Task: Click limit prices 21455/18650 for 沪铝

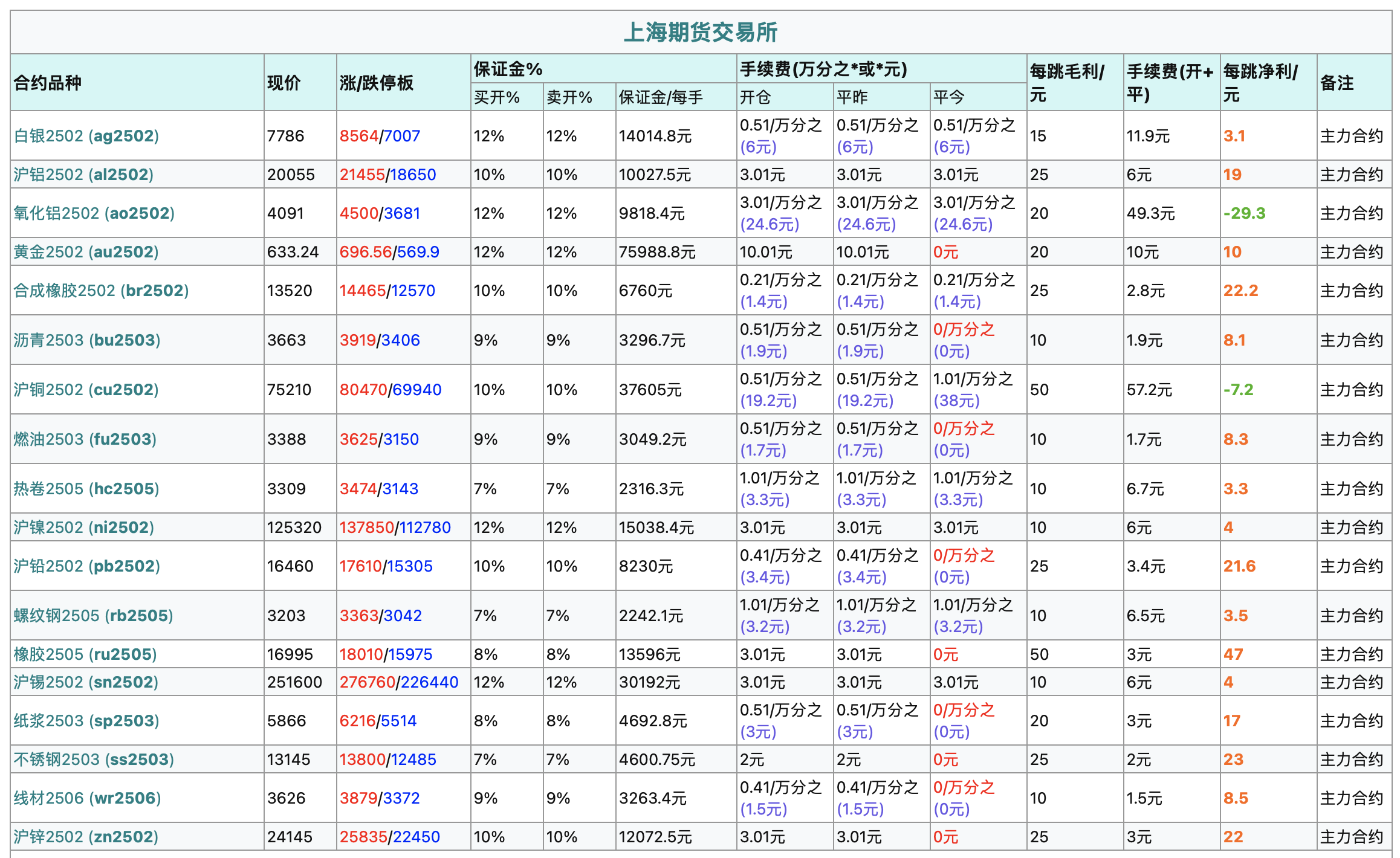Action: (x=388, y=175)
